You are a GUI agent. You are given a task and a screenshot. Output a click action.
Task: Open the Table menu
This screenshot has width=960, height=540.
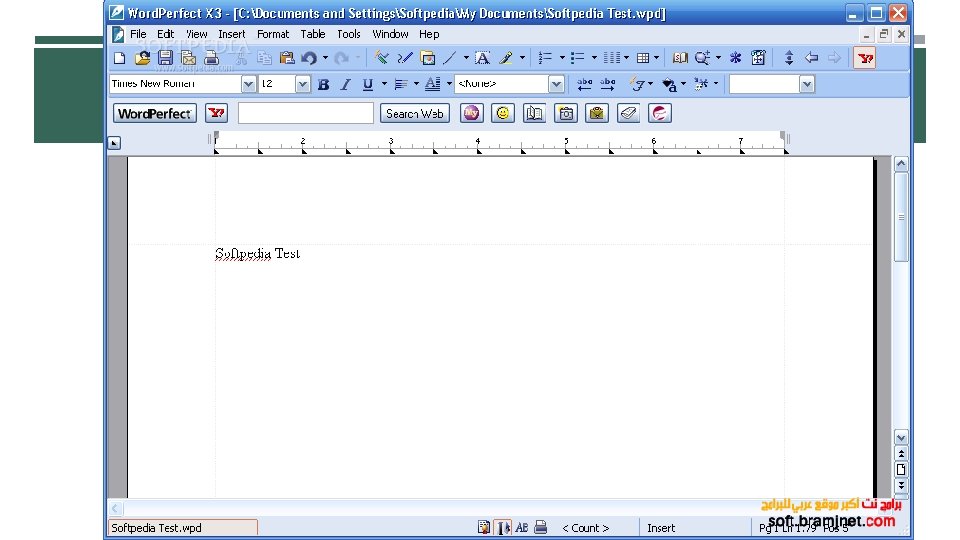(x=312, y=34)
